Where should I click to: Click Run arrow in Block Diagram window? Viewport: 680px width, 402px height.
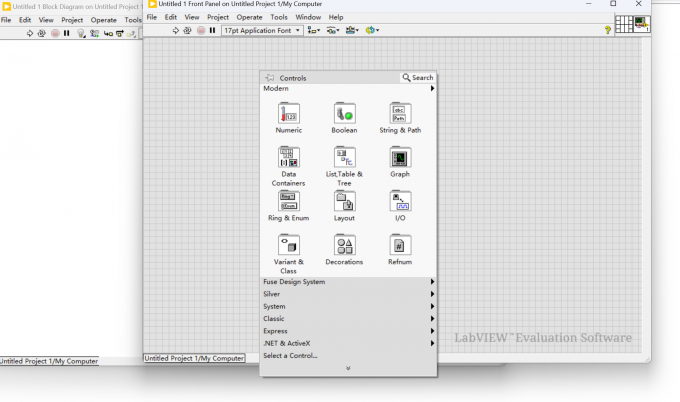point(29,33)
